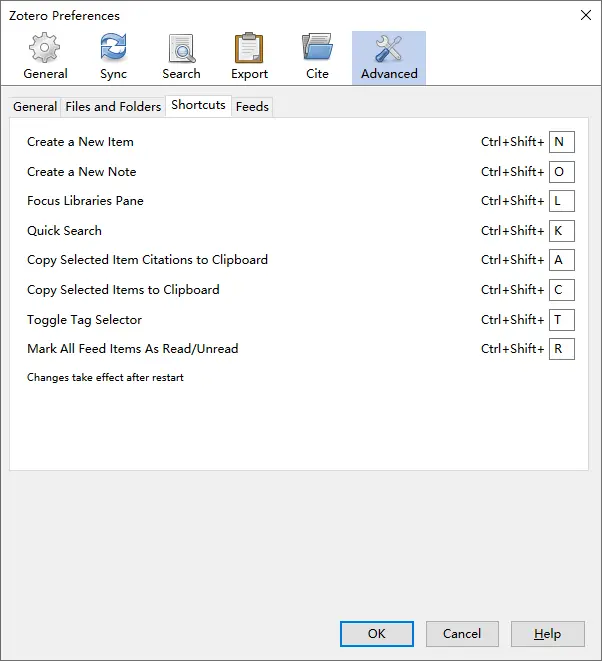Image resolution: width=602 pixels, height=661 pixels.
Task: Edit the Toggle Tag Selector shortcut key
Action: pyautogui.click(x=562, y=320)
